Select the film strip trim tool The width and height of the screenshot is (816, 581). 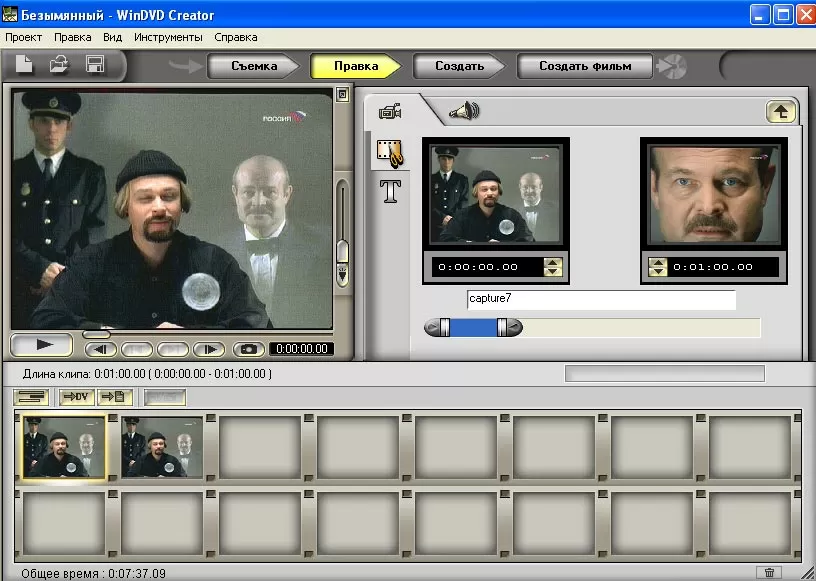[390, 153]
